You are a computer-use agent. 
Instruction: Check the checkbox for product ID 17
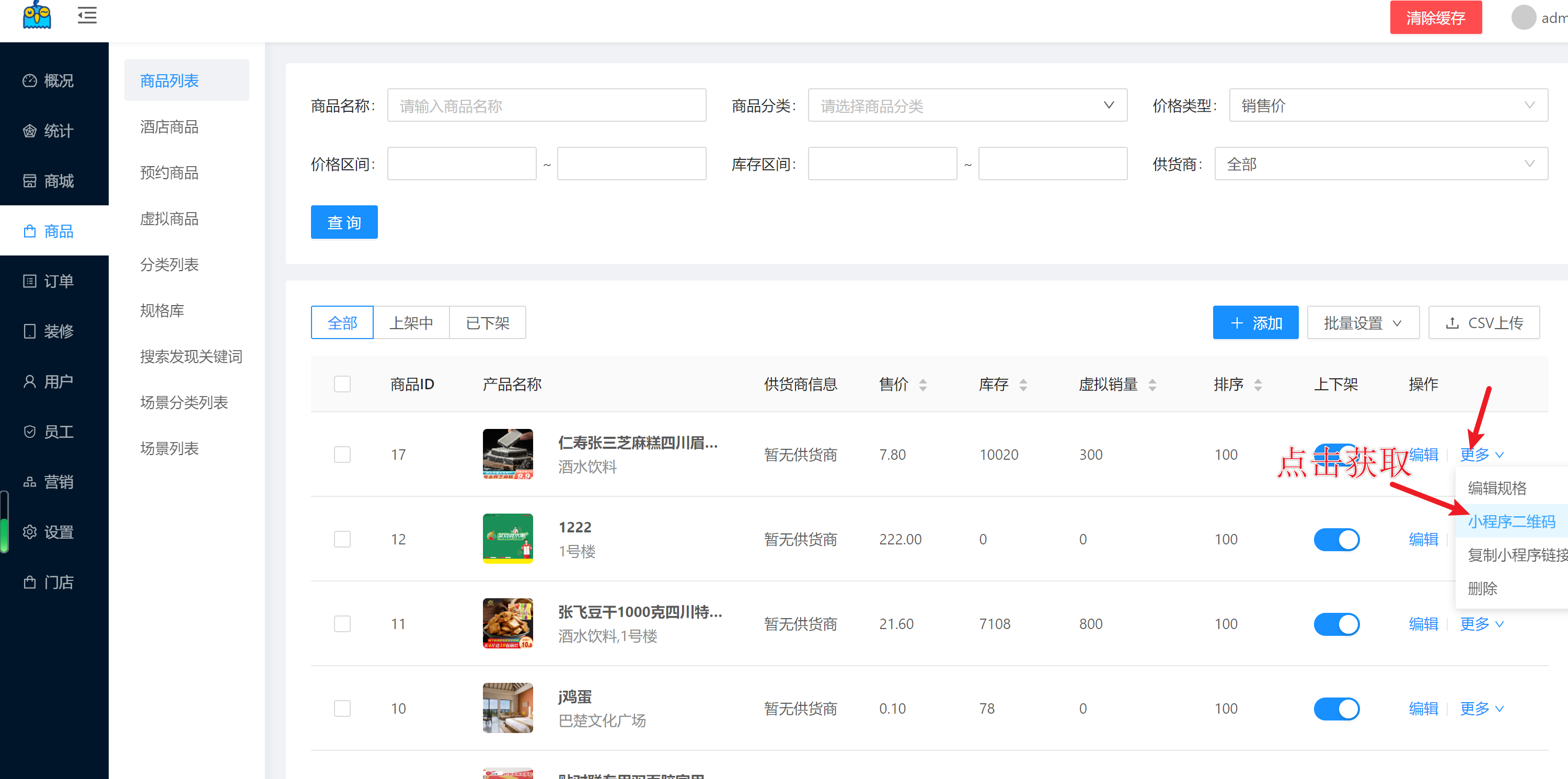pos(342,455)
